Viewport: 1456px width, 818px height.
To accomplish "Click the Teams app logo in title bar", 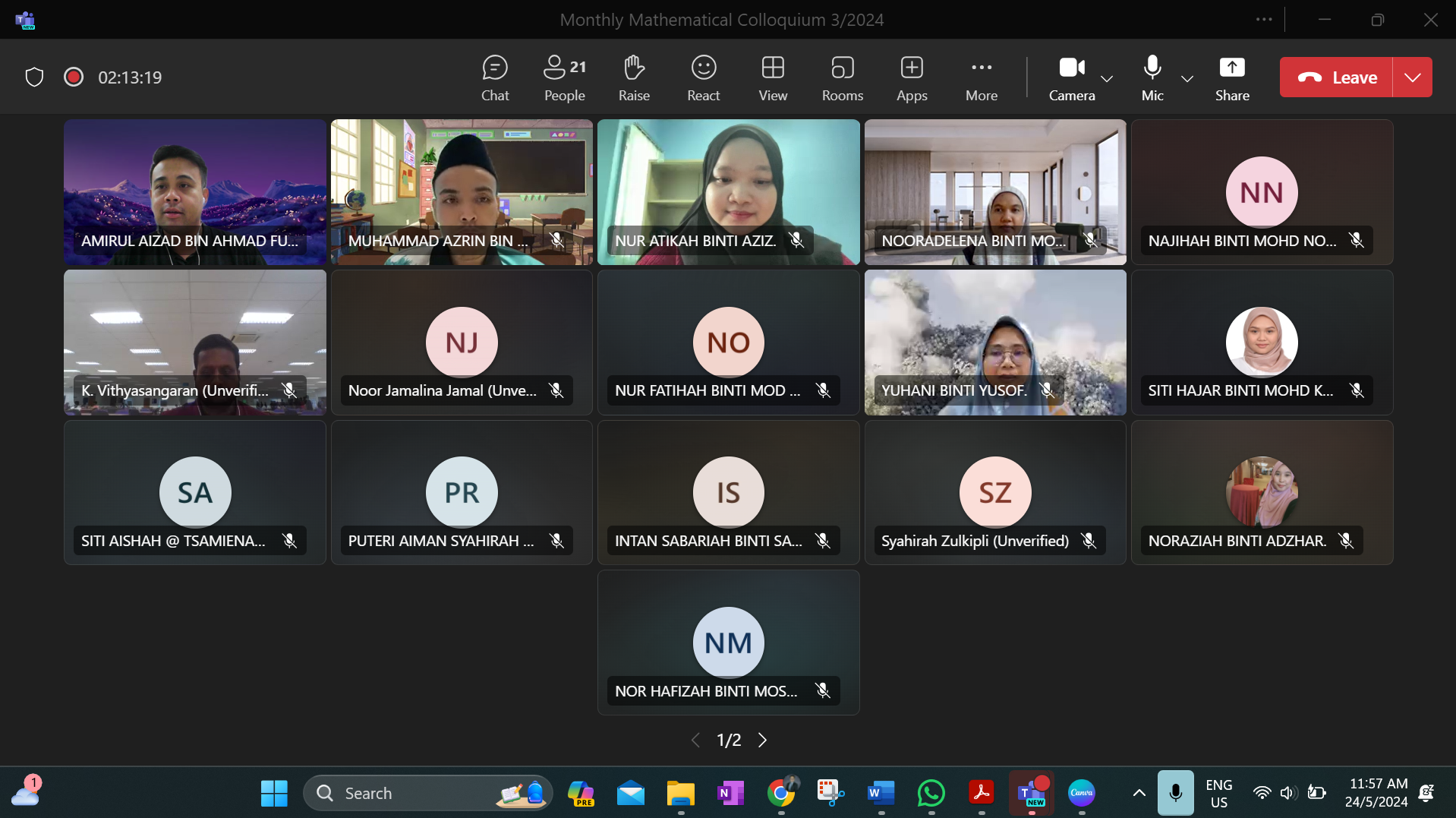I will pos(25,20).
